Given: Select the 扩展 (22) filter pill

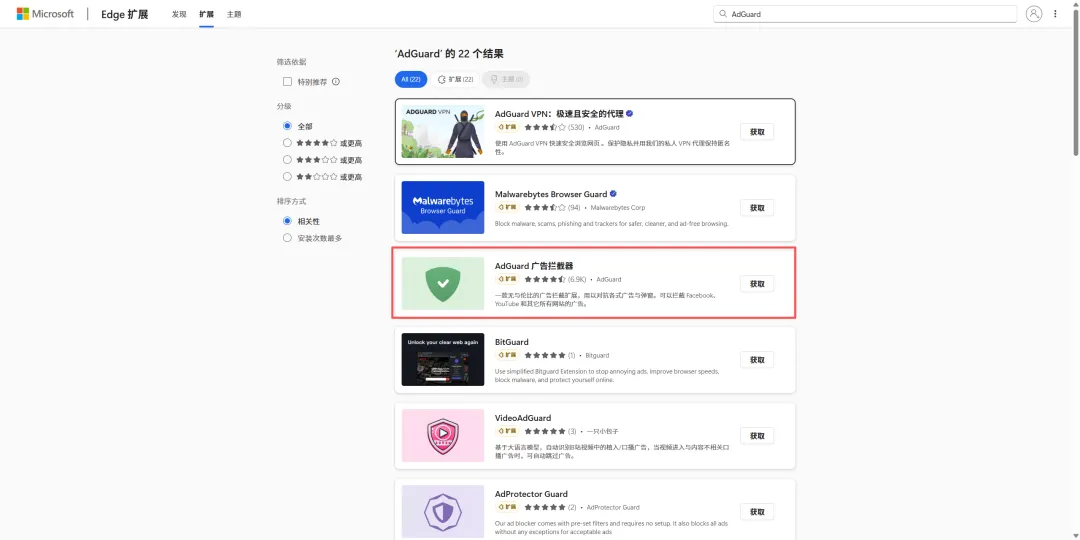Looking at the screenshot, I should click(455, 79).
